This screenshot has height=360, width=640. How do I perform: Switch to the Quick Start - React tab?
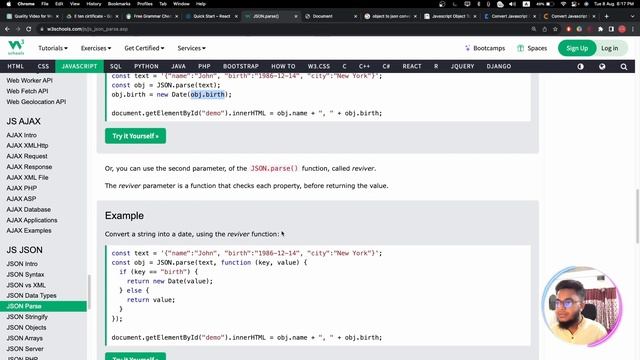point(211,16)
